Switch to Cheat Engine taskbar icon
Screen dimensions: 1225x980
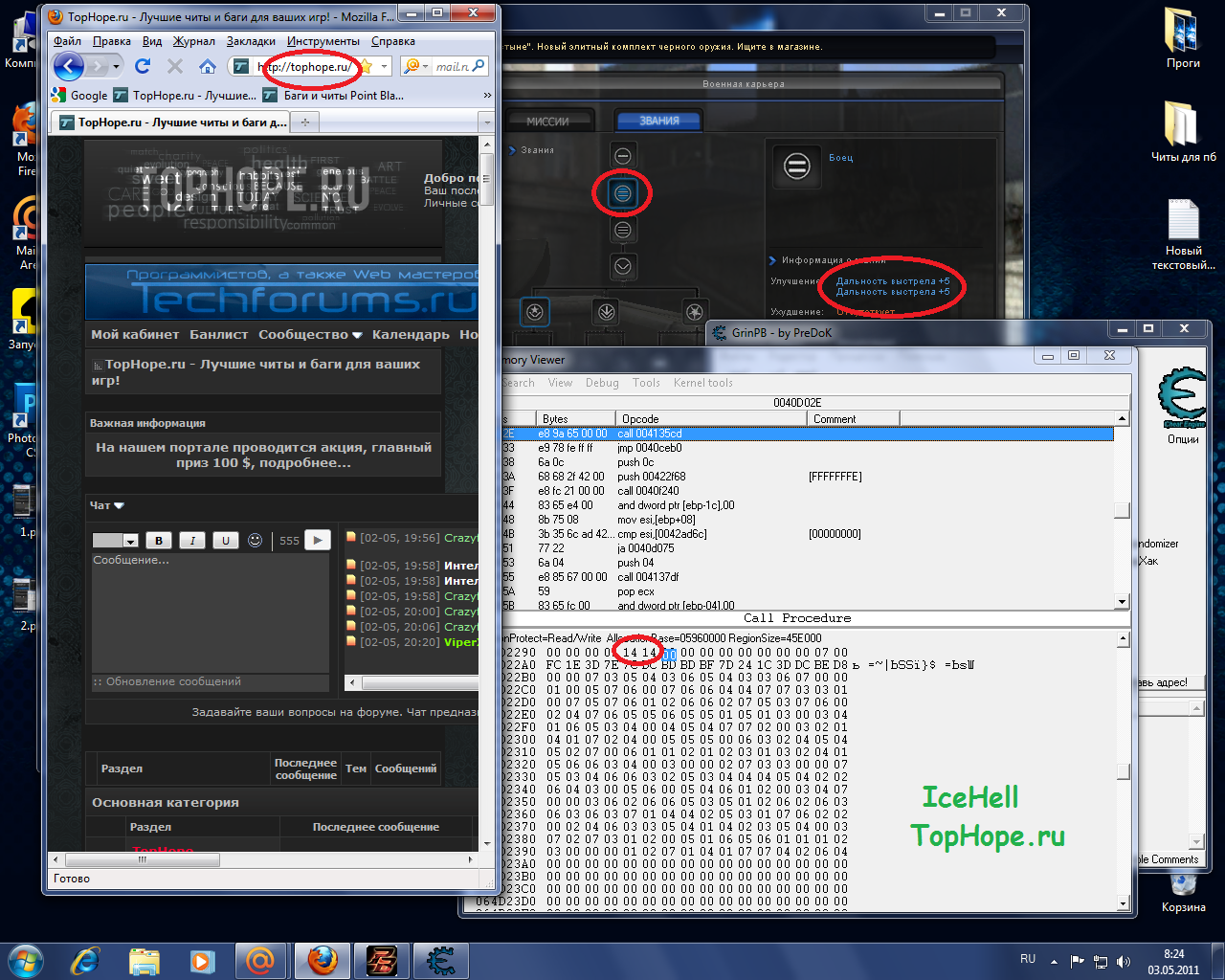tap(440, 960)
